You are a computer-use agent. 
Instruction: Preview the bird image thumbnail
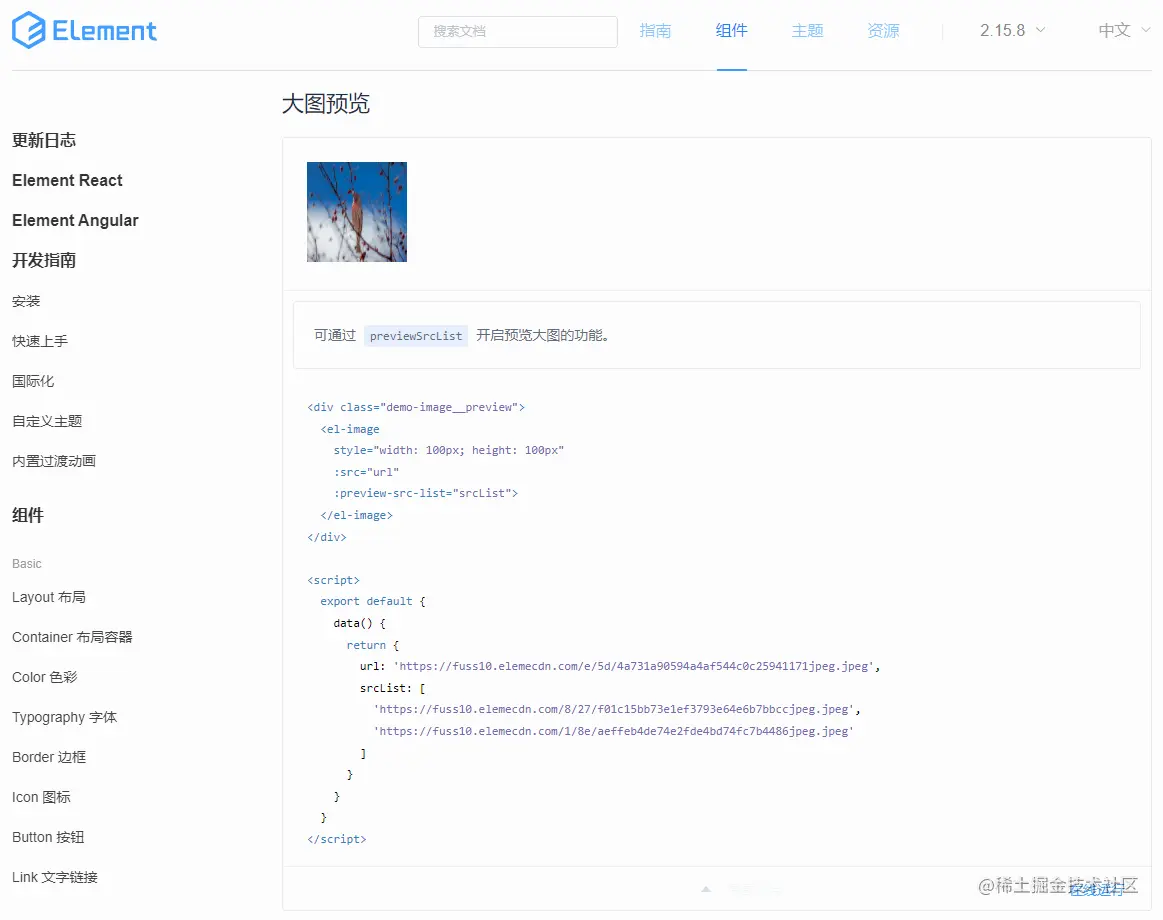click(x=357, y=212)
